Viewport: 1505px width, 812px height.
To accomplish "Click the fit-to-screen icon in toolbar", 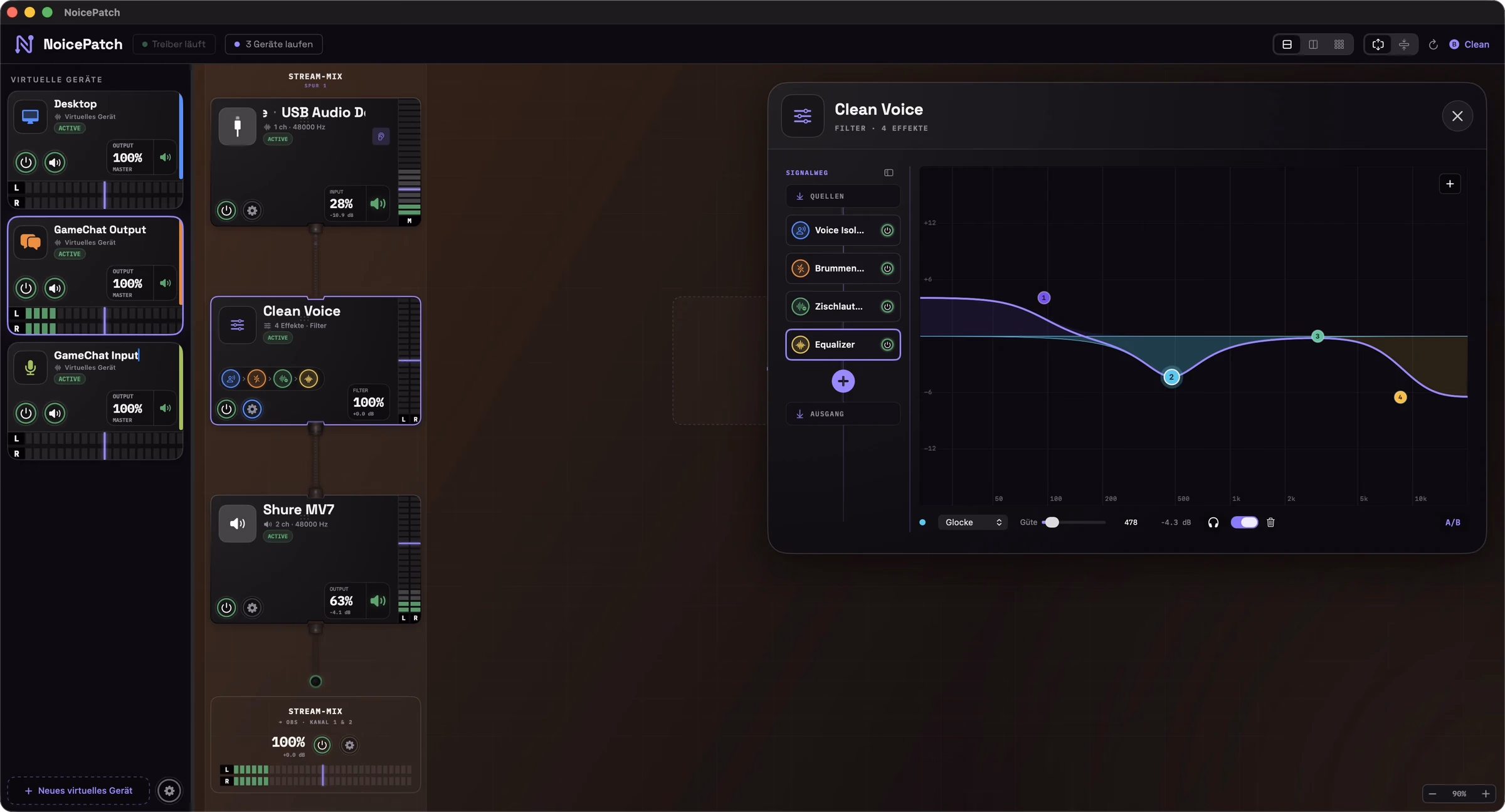I will pos(1378,45).
